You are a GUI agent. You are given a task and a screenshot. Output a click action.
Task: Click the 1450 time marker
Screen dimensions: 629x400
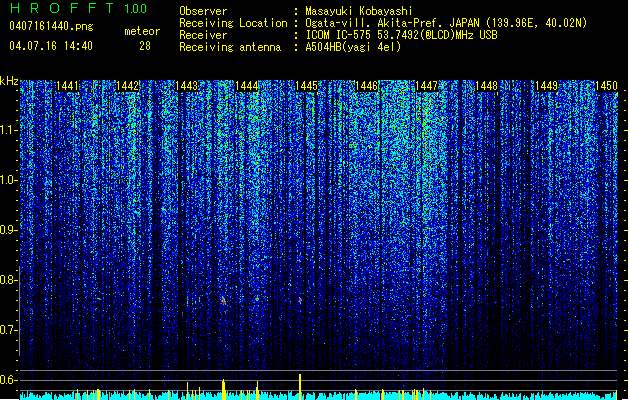pos(606,86)
